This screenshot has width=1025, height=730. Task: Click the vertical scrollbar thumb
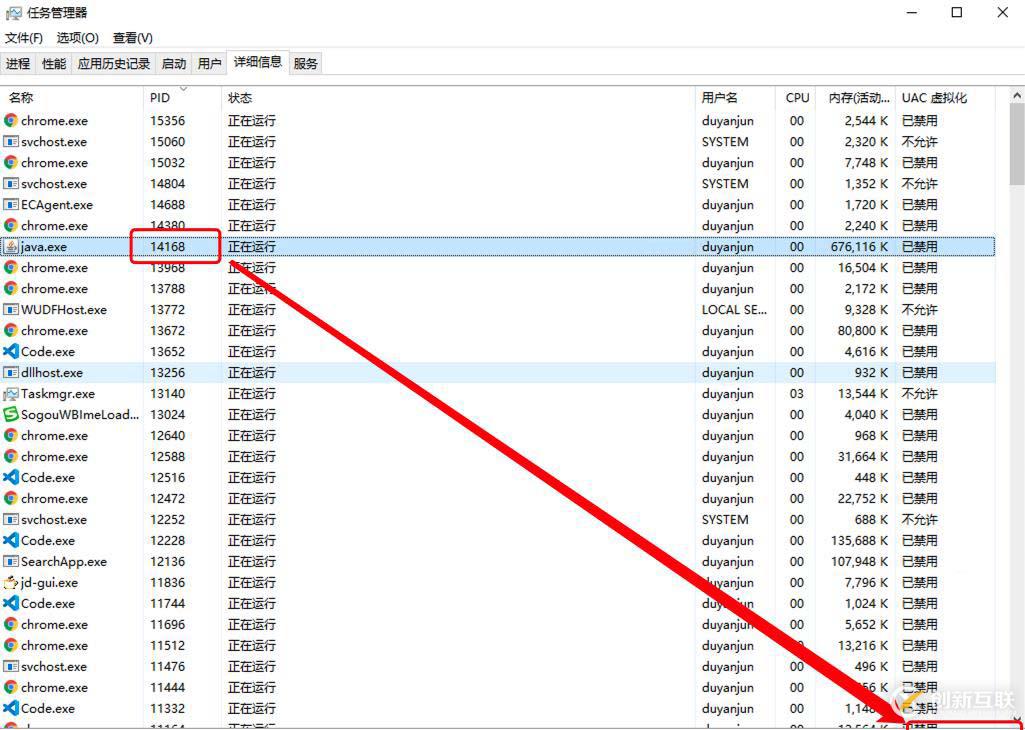(1017, 146)
